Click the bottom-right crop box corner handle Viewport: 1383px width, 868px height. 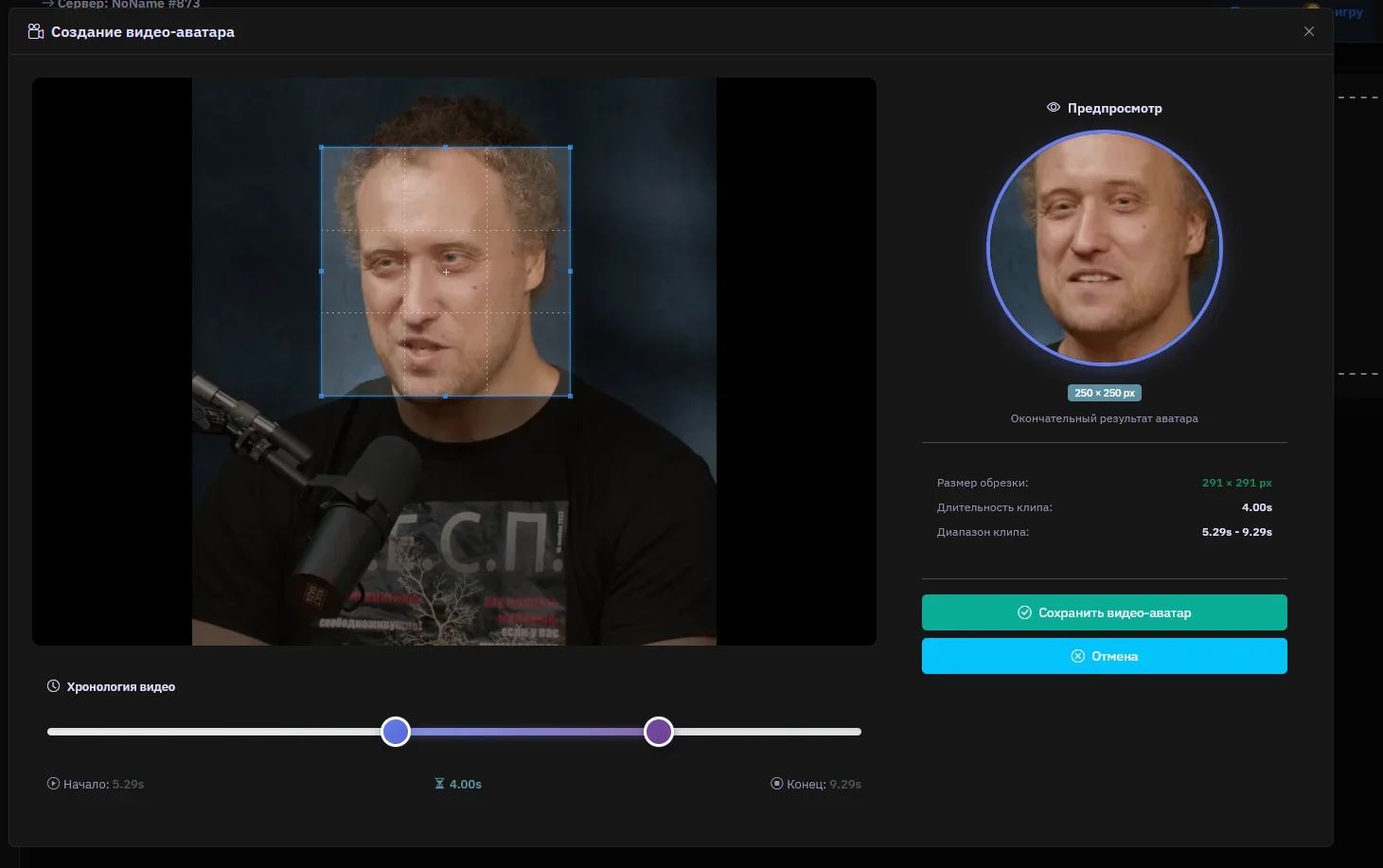pos(570,396)
